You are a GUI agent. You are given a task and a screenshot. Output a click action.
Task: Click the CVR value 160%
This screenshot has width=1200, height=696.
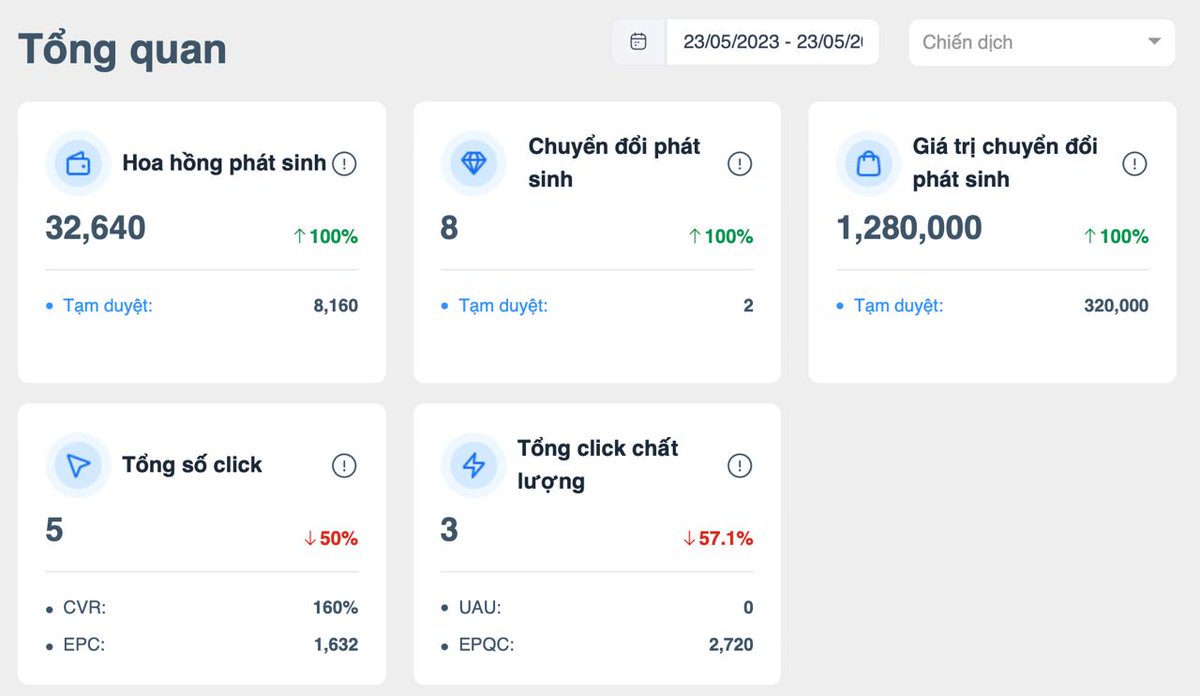click(x=335, y=608)
